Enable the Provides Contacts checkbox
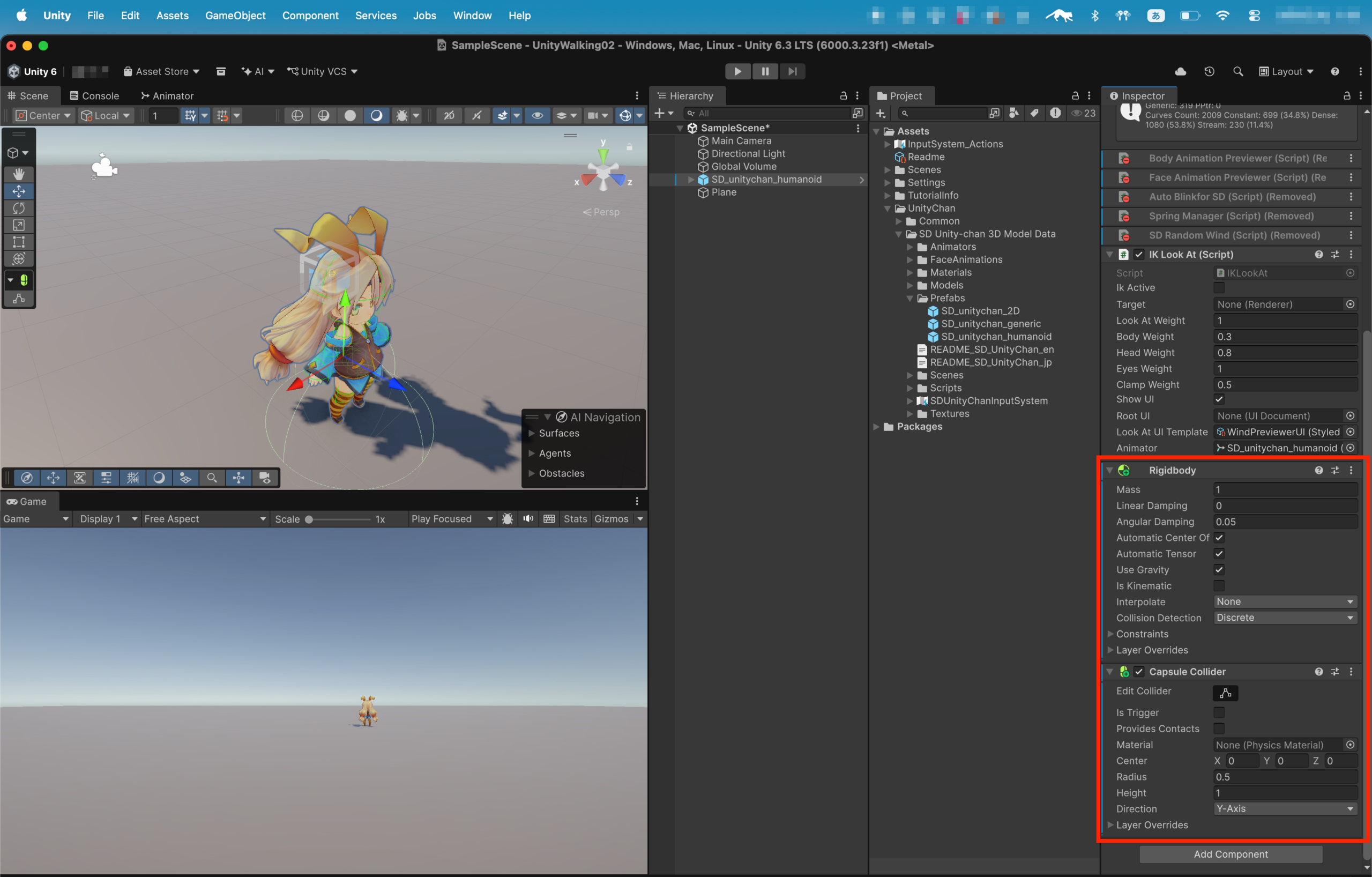The image size is (1372, 877). (x=1219, y=729)
